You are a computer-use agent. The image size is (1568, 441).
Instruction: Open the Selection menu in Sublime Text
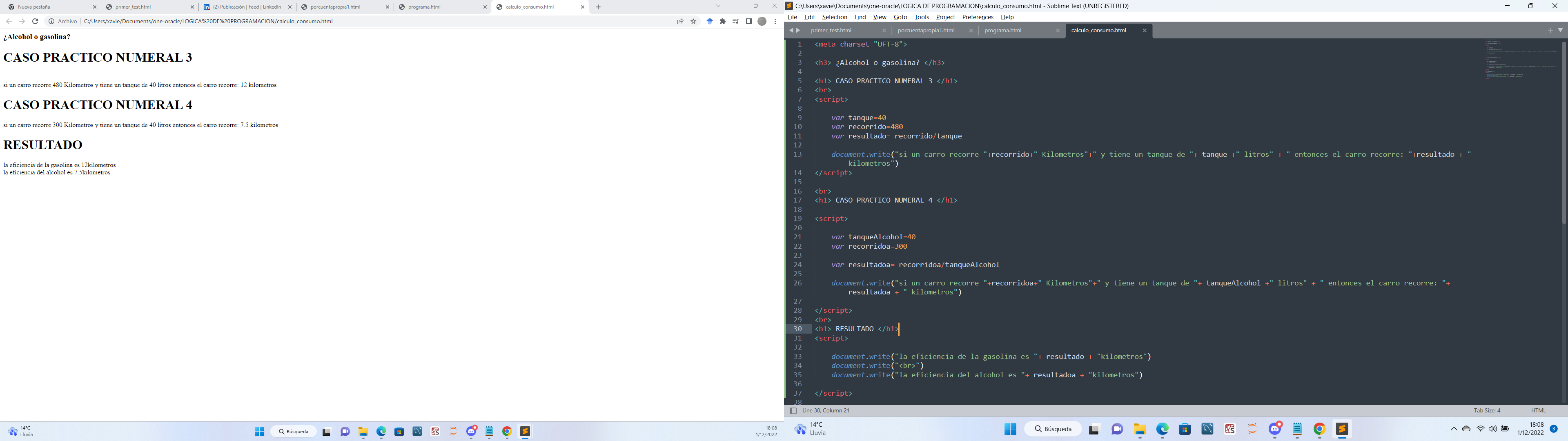tap(835, 17)
